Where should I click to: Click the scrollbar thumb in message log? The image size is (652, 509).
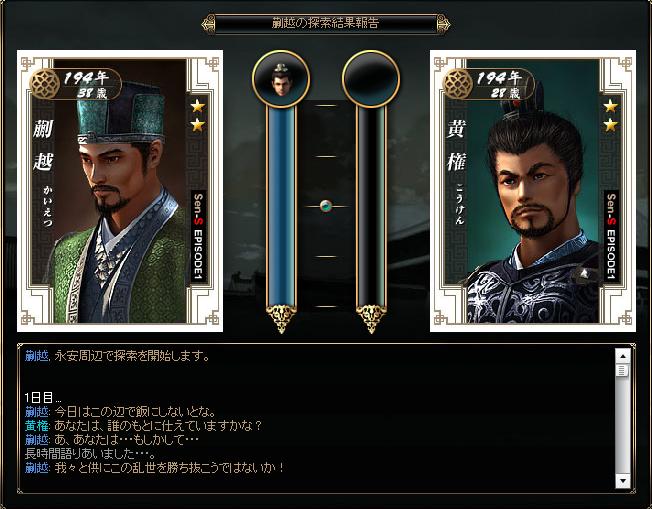[x=622, y=370]
